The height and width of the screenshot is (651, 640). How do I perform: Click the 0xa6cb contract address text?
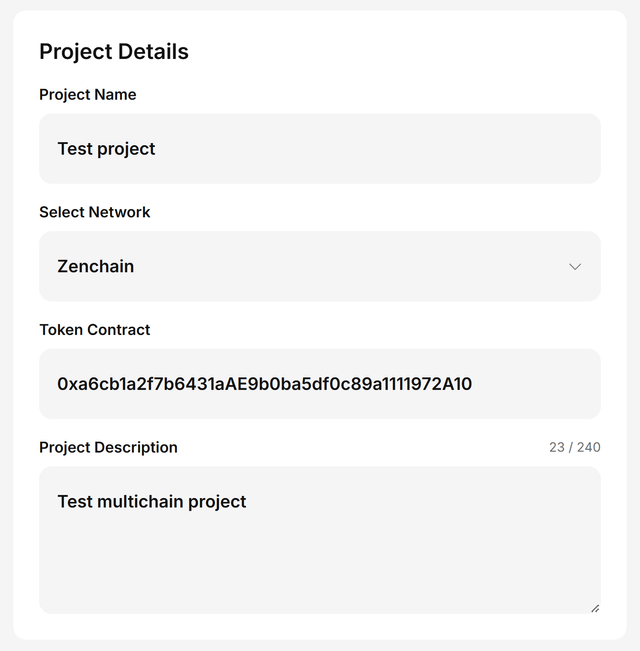point(264,384)
